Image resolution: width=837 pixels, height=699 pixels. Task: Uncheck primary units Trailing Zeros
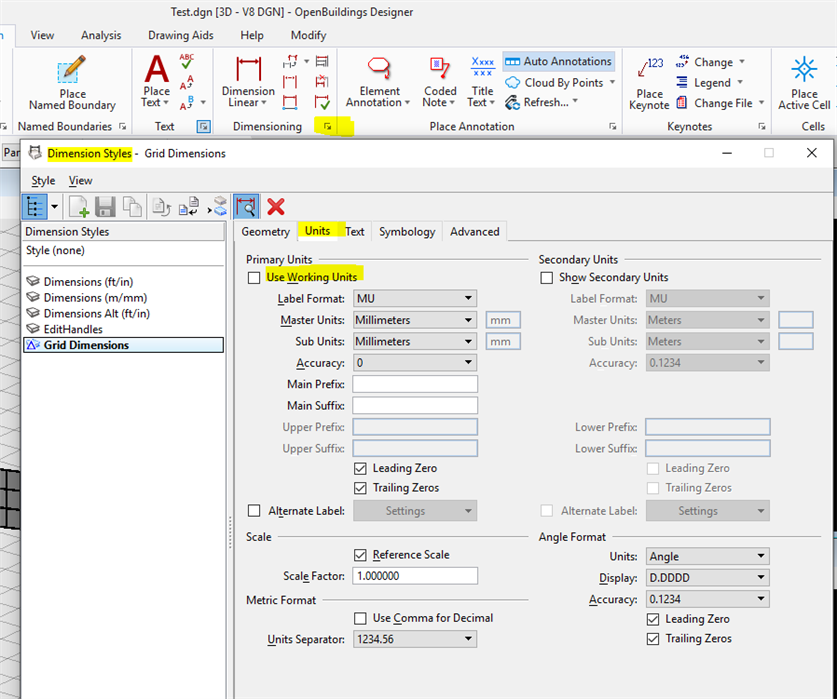pyautogui.click(x=360, y=488)
